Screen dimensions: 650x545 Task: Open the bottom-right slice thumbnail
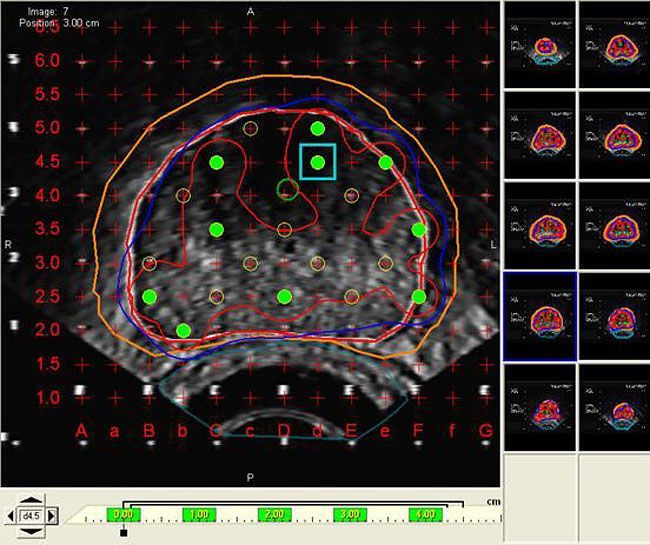click(614, 407)
